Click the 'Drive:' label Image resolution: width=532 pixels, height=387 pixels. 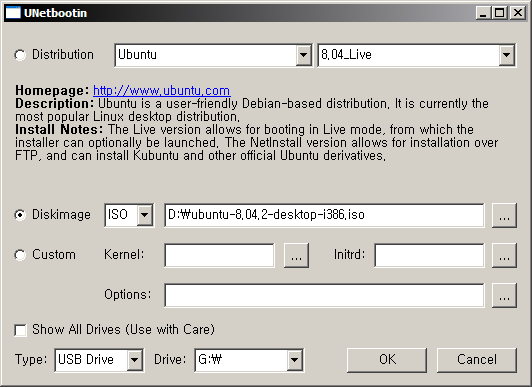[x=170, y=360]
